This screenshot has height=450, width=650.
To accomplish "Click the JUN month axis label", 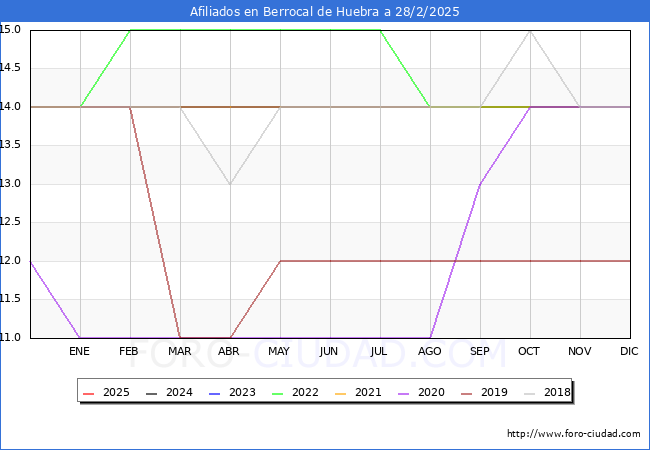I will click(x=329, y=351).
